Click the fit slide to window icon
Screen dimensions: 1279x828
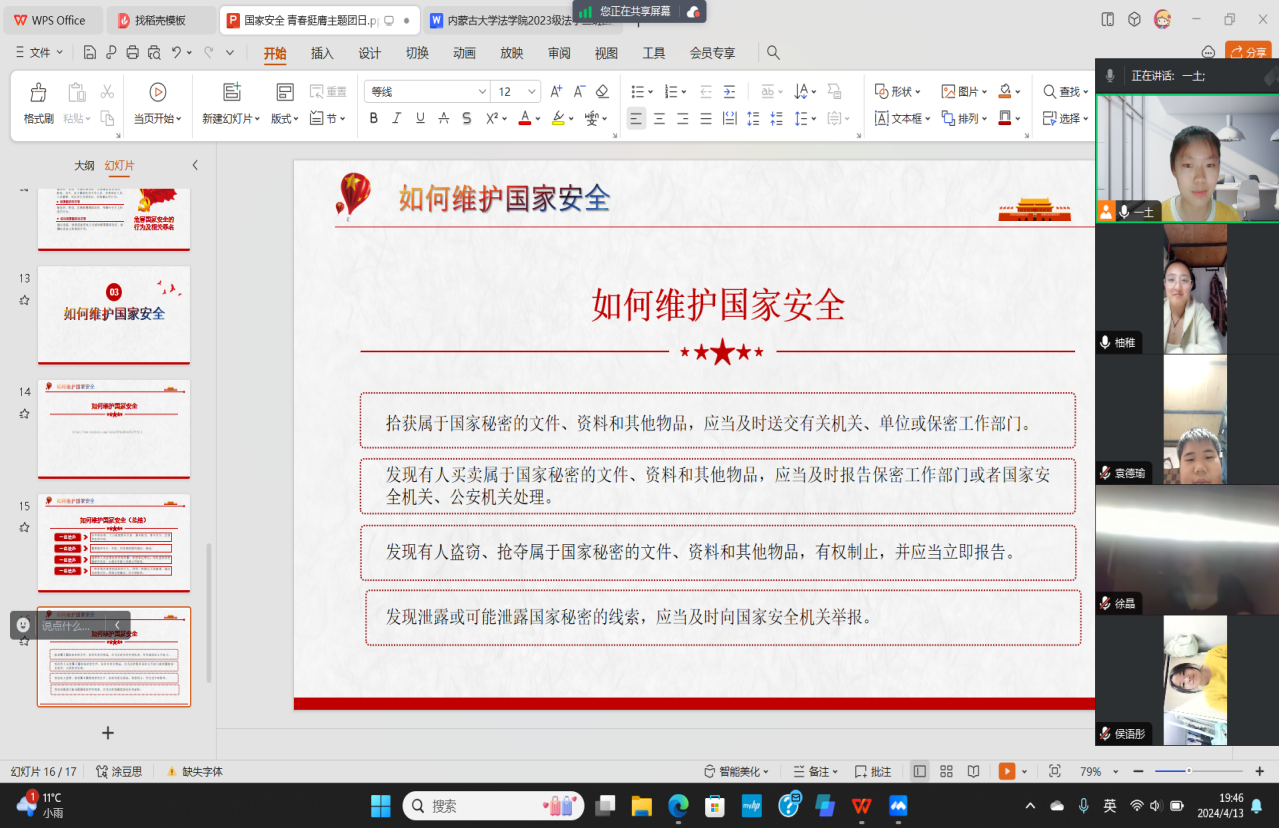1054,771
